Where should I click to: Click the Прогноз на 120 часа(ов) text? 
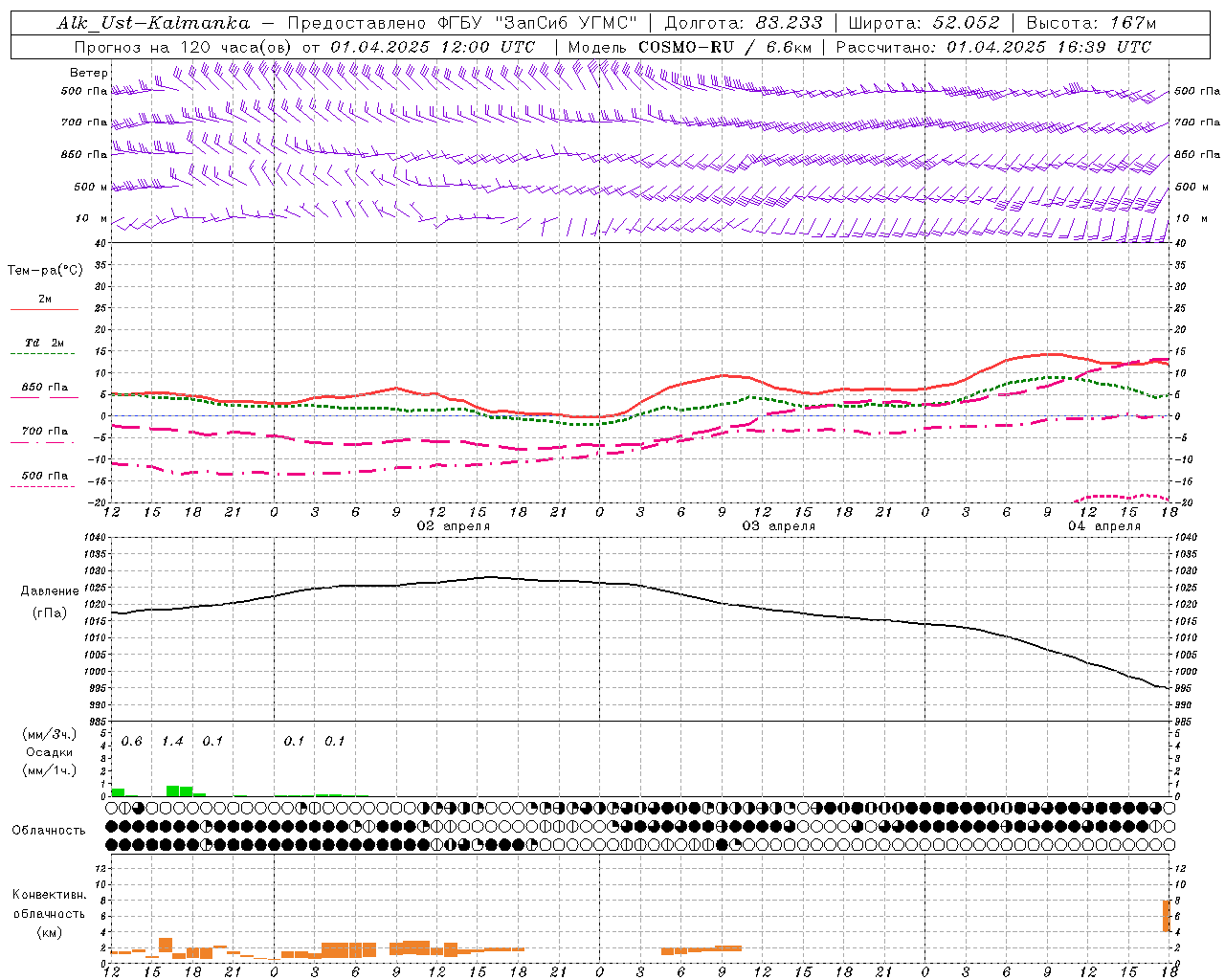point(184,47)
